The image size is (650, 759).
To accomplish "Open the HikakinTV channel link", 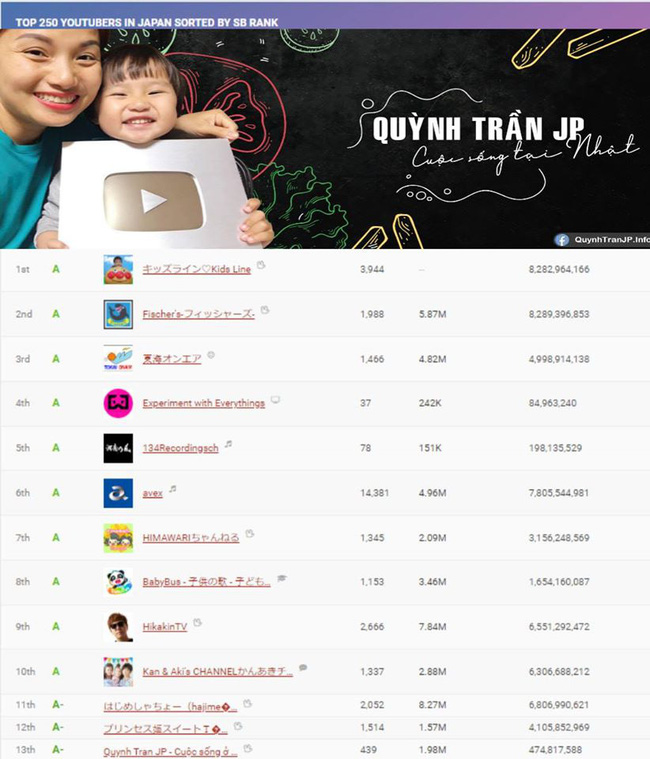I will (164, 627).
